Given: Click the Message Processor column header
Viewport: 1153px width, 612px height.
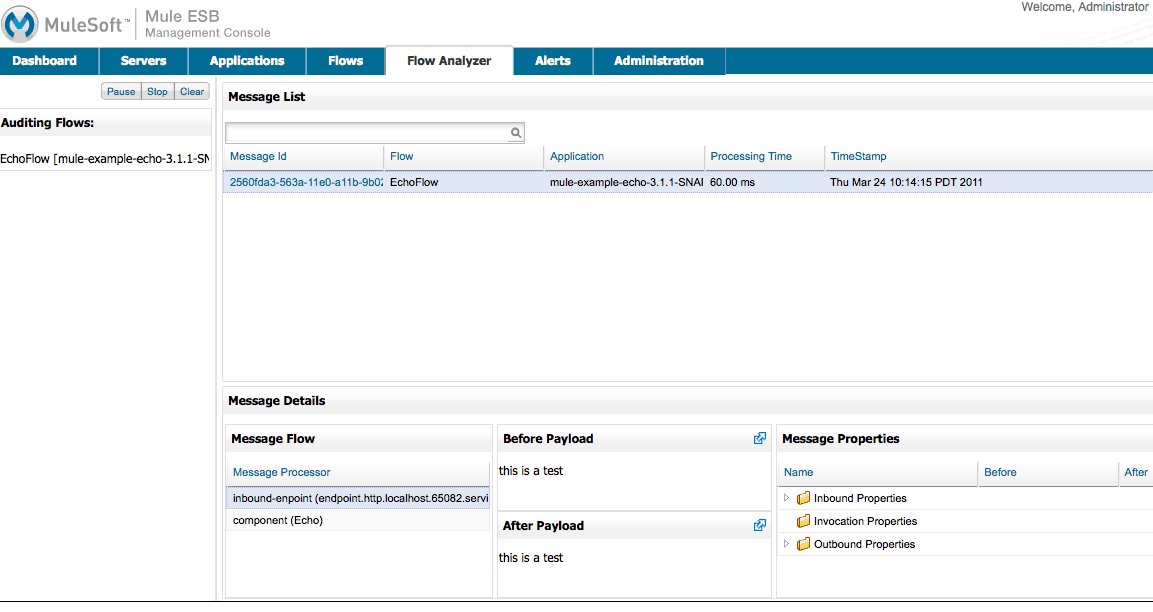Looking at the screenshot, I should point(358,472).
